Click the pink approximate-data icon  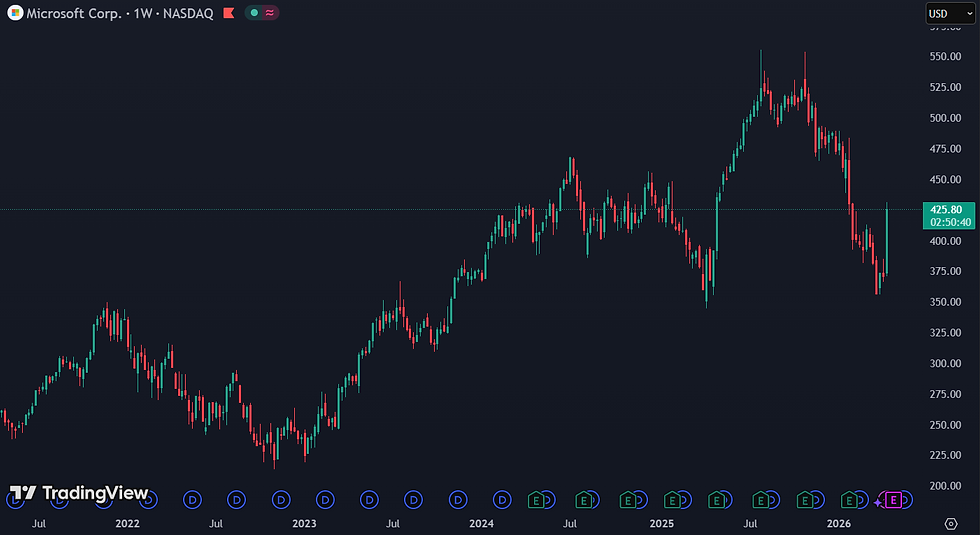click(x=270, y=12)
